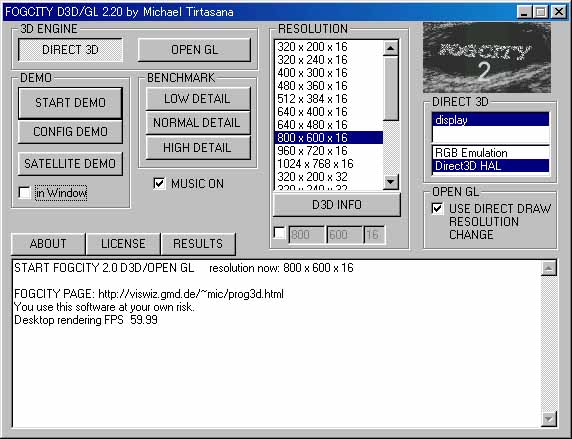Open the LICENSE section
Screen dimensions: 572x439
click(123, 243)
